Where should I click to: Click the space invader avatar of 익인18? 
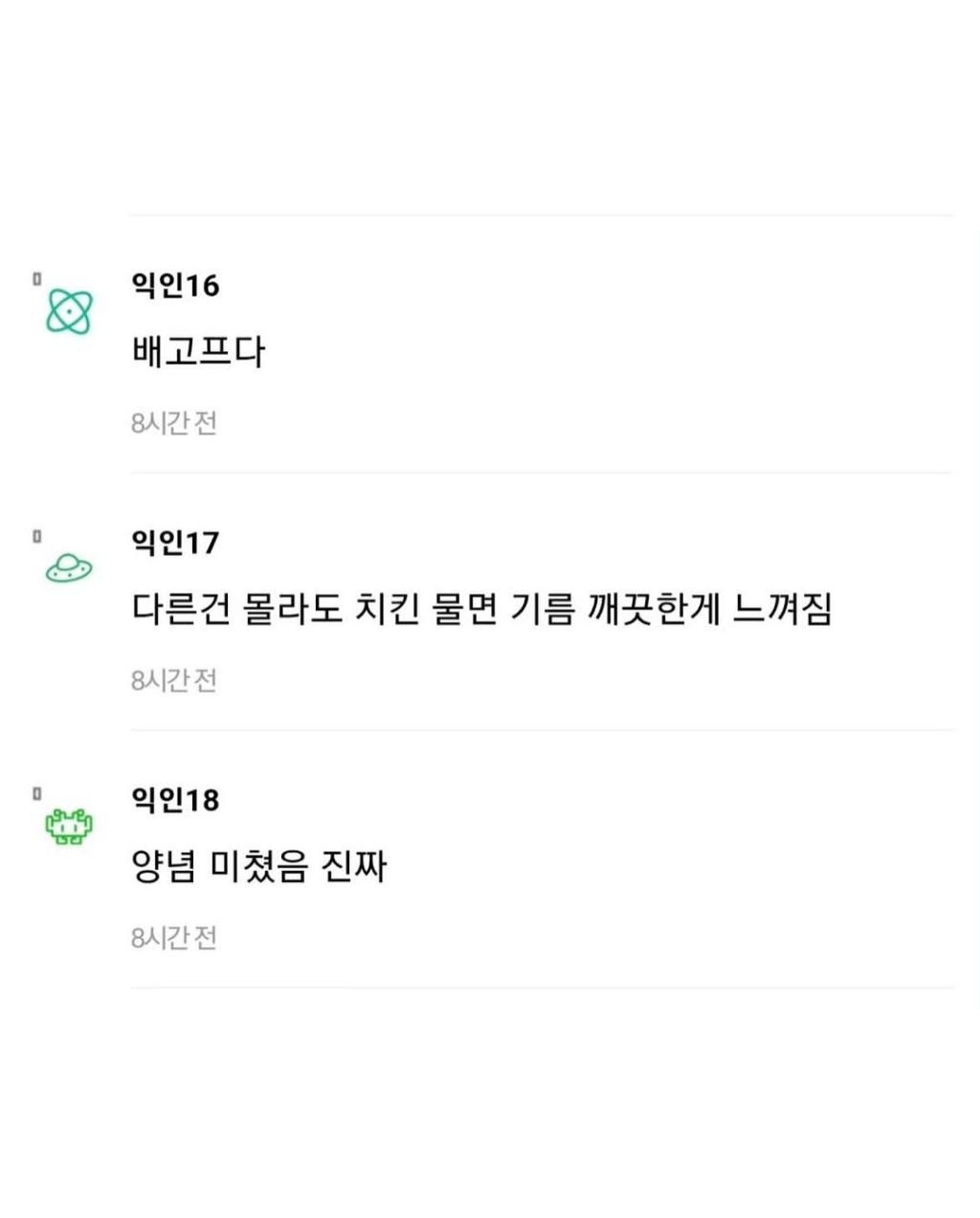68,825
